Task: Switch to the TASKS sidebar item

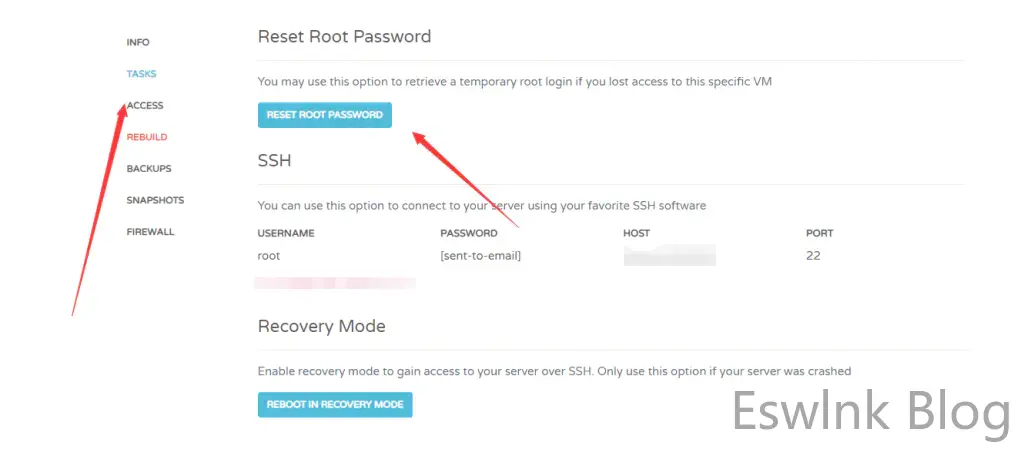Action: (141, 74)
